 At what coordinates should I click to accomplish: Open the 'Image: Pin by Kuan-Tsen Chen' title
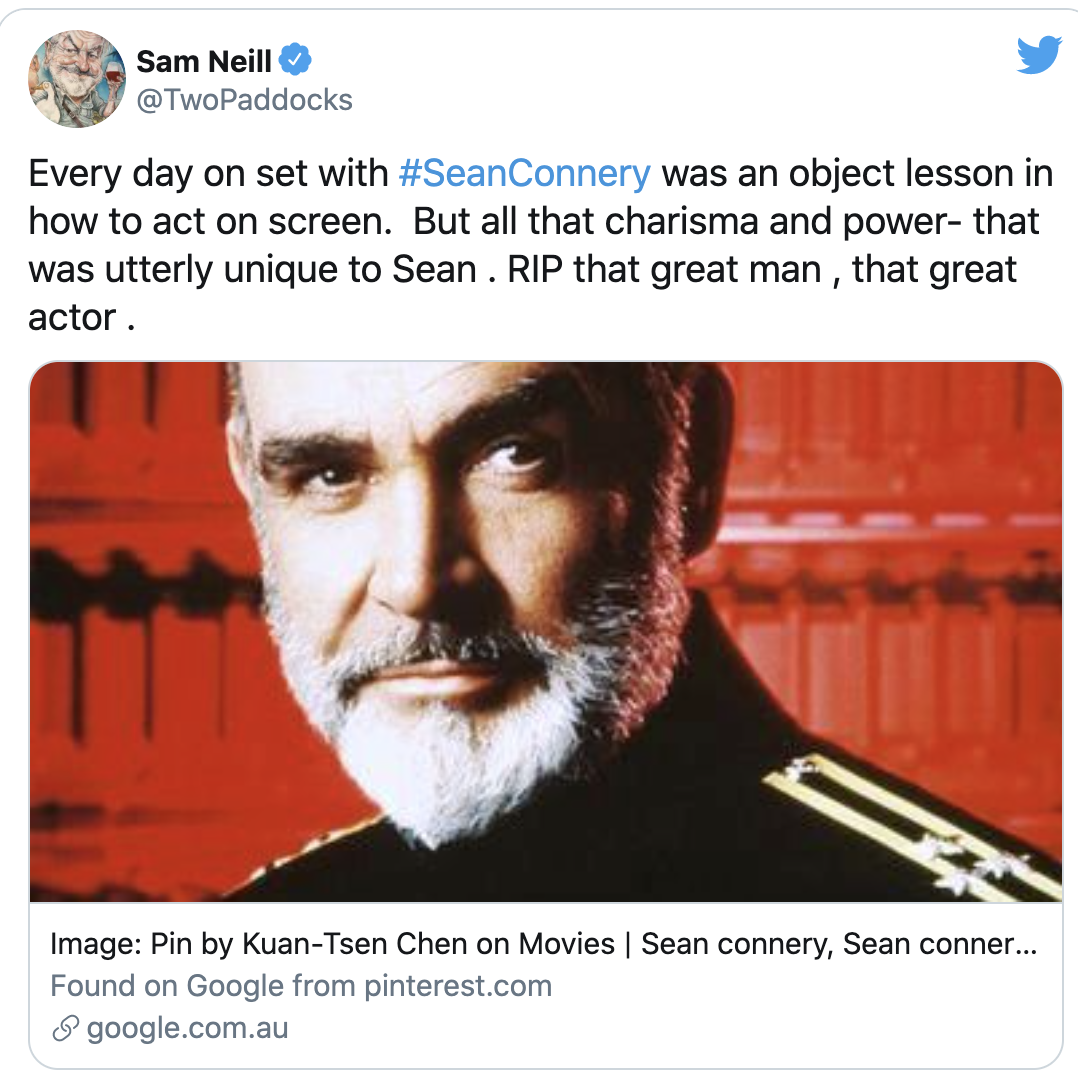(543, 943)
